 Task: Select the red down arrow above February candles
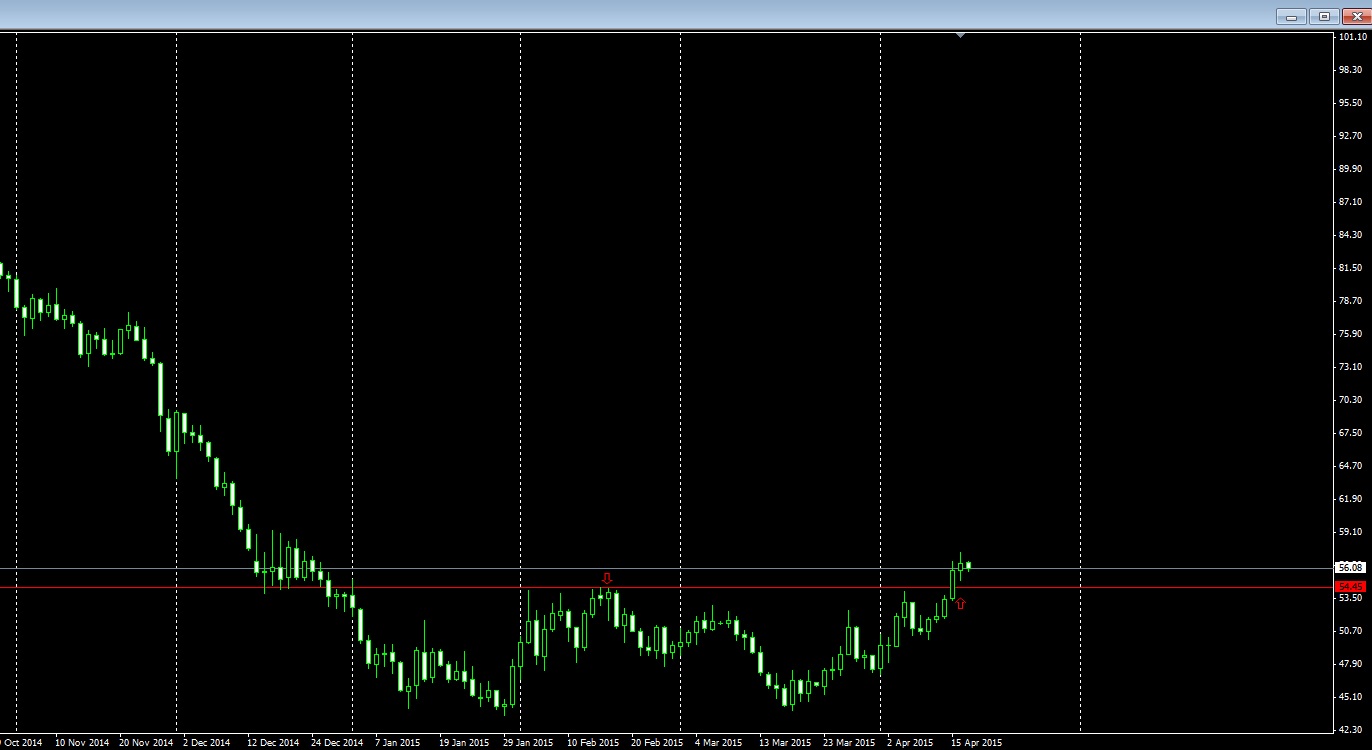607,578
